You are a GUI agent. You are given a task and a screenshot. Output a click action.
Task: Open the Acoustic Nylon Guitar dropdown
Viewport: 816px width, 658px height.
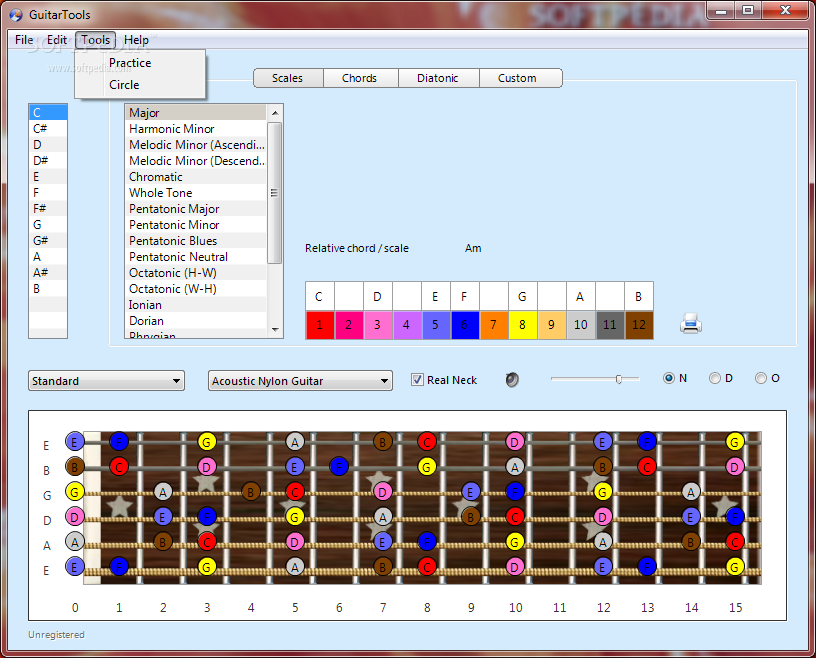click(300, 381)
